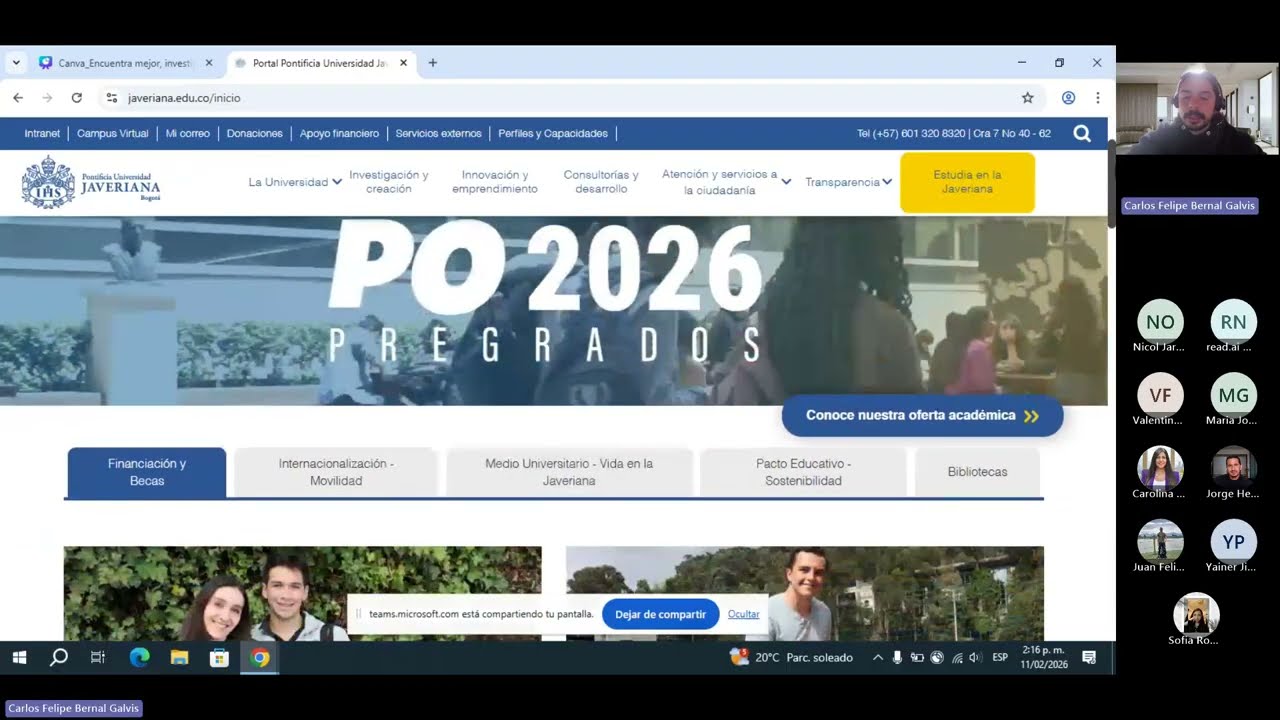Open Chrome profile icon
This screenshot has width=1280, height=720.
(1068, 98)
